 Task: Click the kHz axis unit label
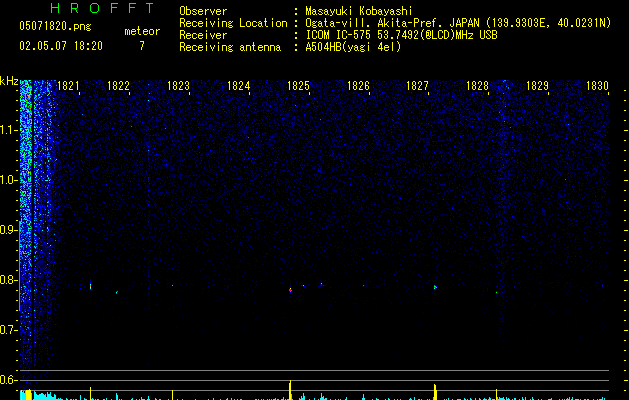tap(9, 81)
